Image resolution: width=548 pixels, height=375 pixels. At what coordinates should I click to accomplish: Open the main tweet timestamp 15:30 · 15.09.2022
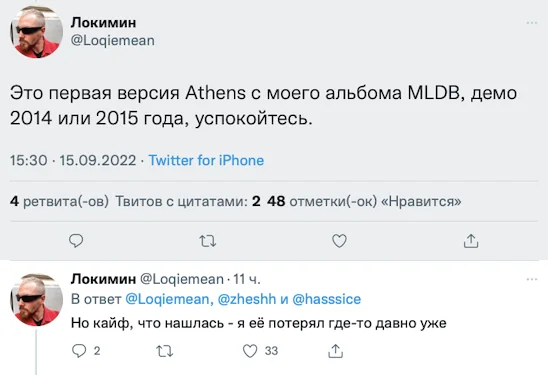[x=73, y=160]
